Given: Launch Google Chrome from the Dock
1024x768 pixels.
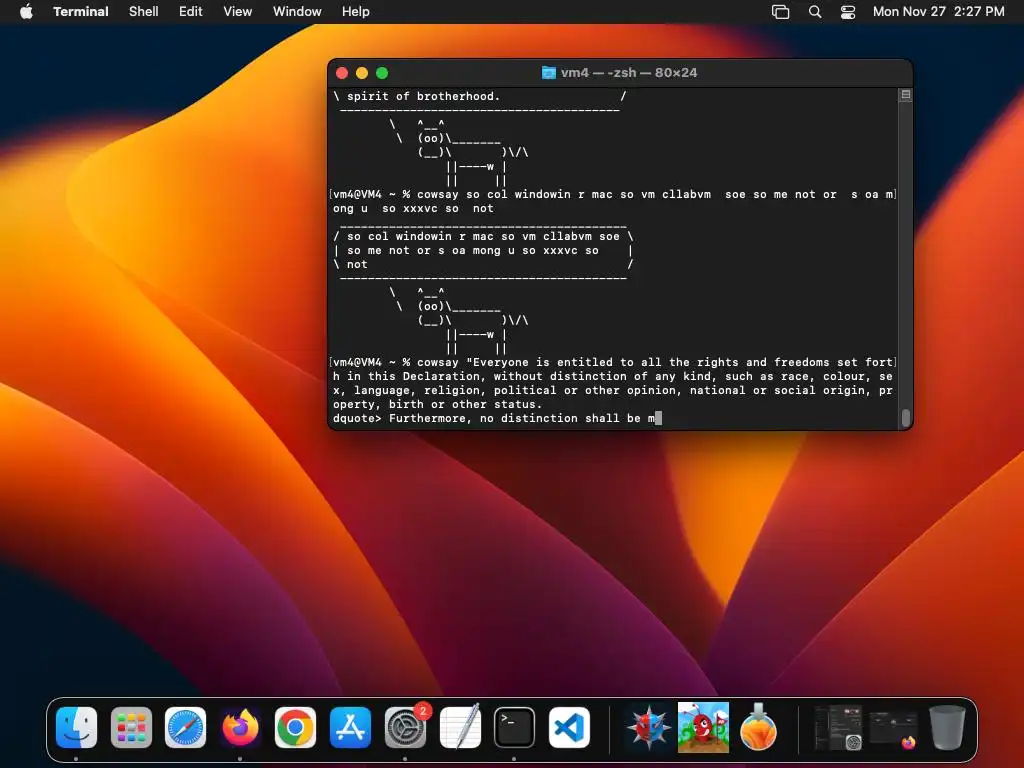Looking at the screenshot, I should point(295,727).
